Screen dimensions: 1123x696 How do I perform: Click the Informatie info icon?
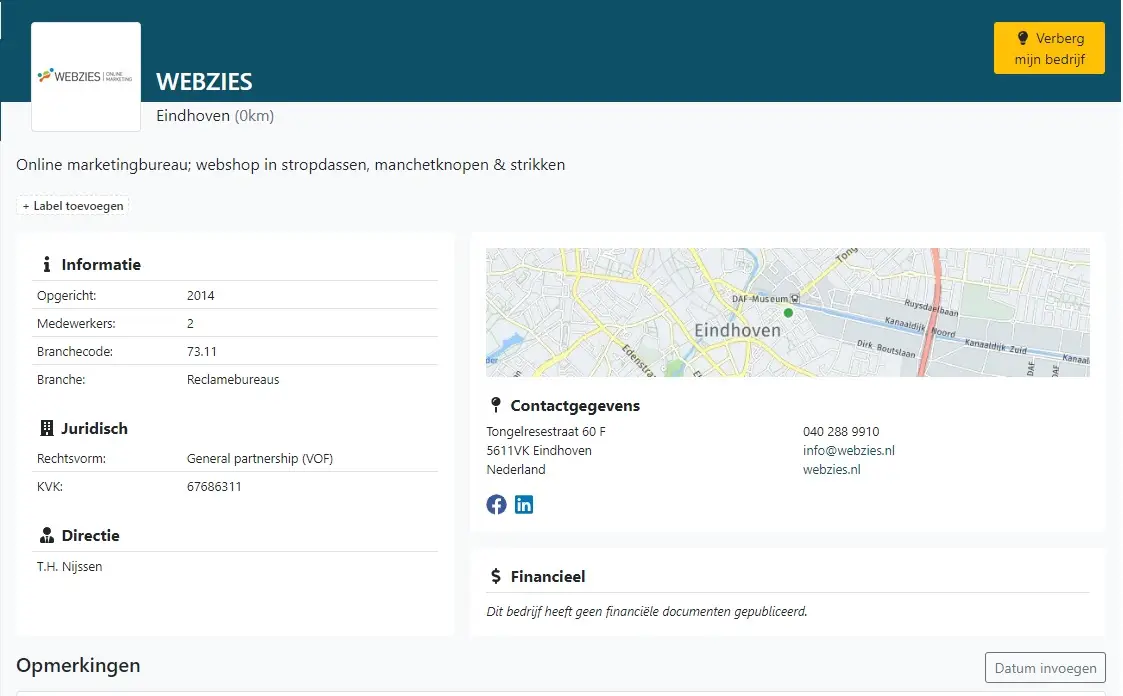coord(47,264)
